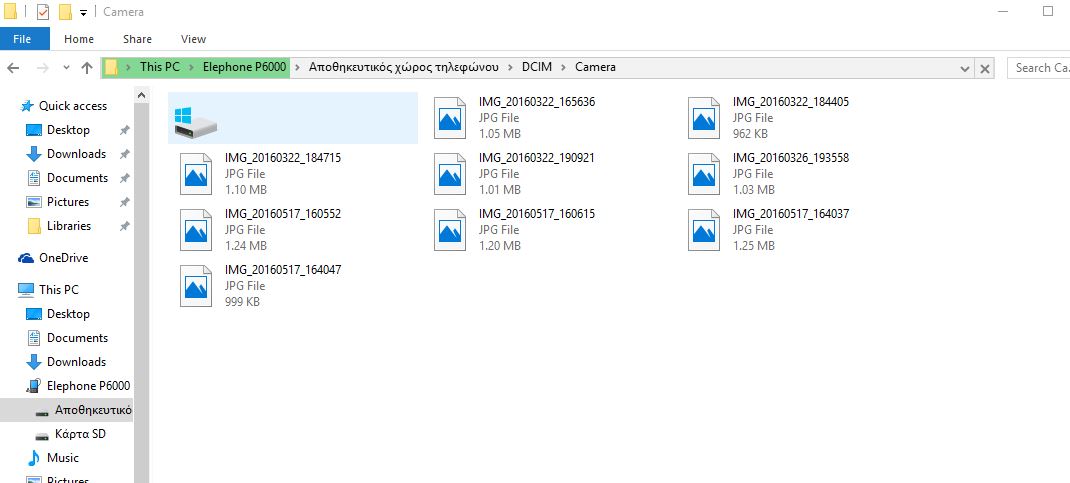Click the file name IMG_20160517_164037

coord(791,214)
